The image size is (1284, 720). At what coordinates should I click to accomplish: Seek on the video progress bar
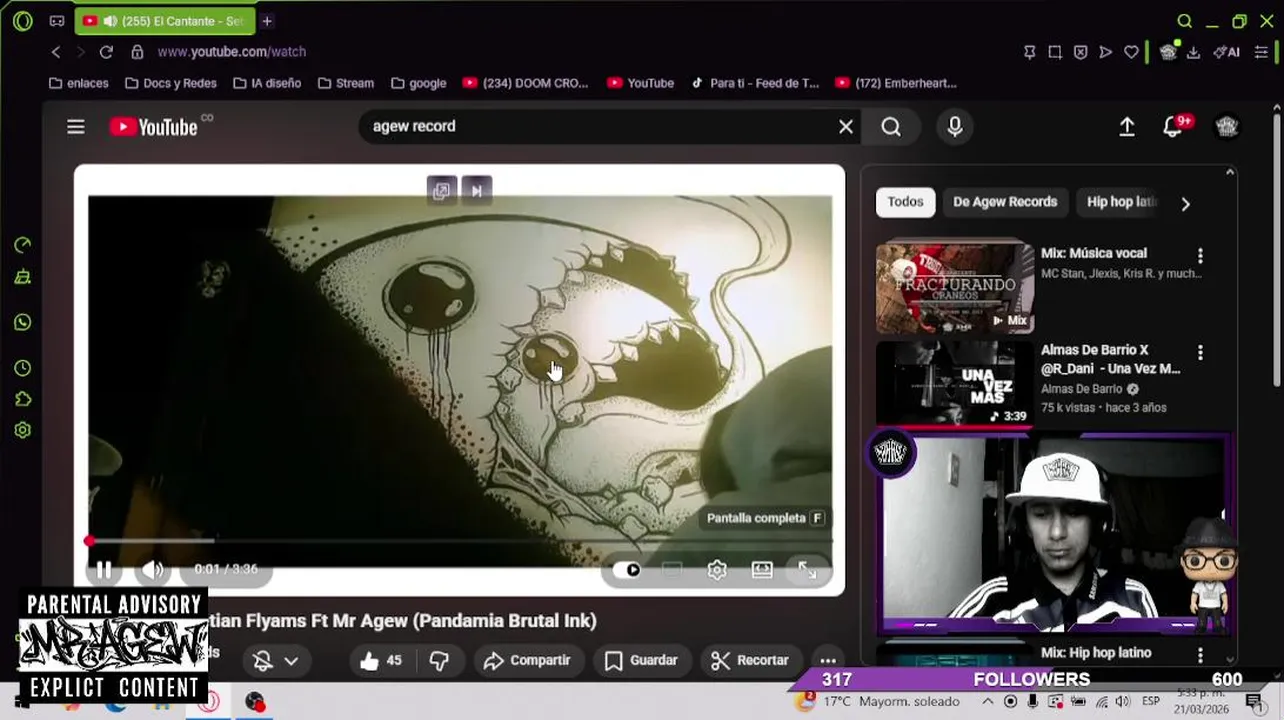point(460,541)
